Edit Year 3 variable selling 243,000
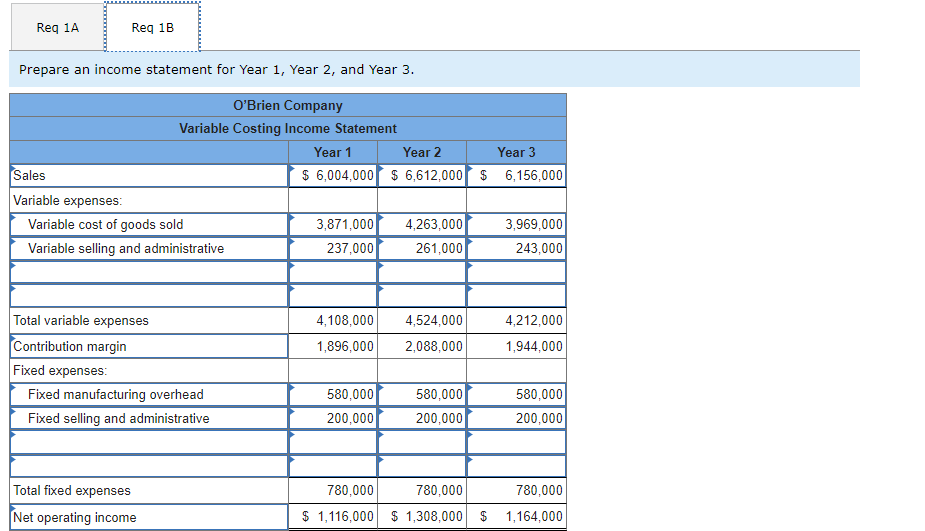This screenshot has width=925, height=531. click(x=517, y=248)
